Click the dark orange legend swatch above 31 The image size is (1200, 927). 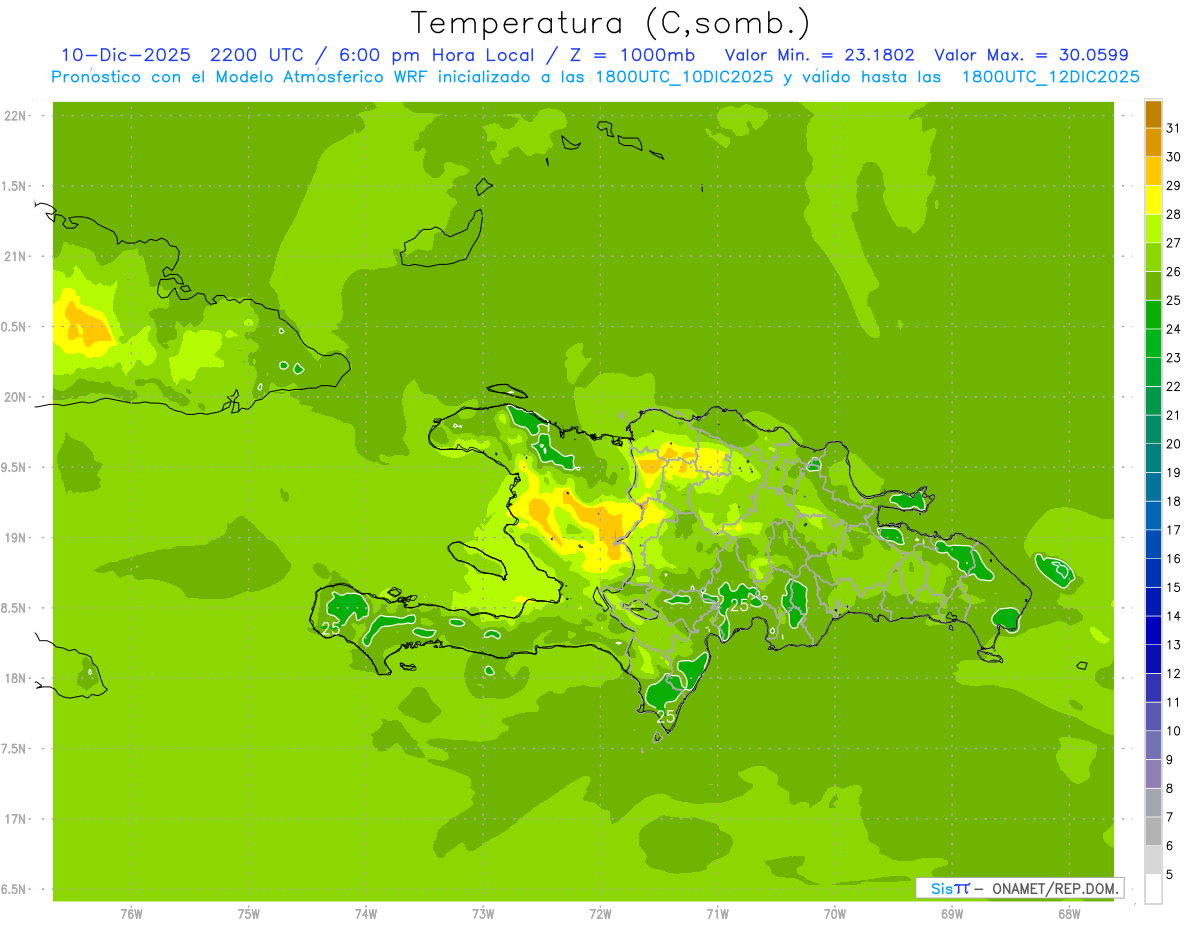pos(1153,114)
